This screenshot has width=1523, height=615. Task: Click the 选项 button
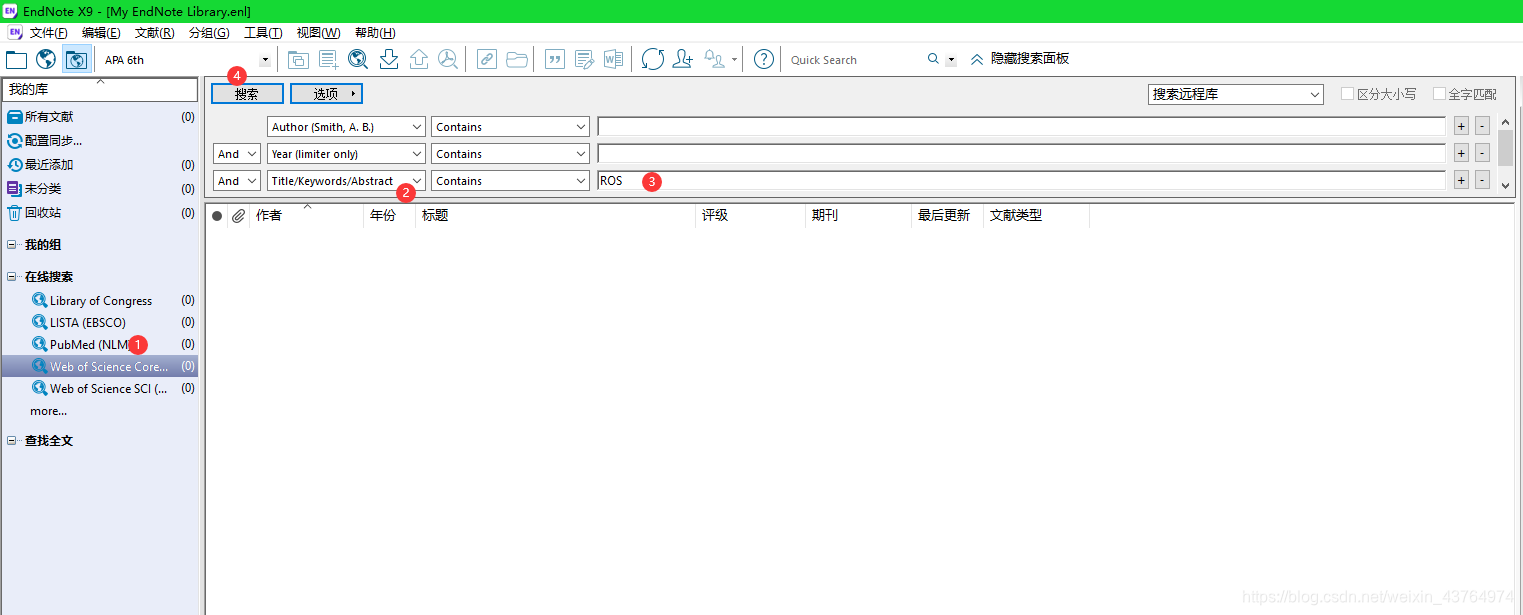pyautogui.click(x=326, y=94)
